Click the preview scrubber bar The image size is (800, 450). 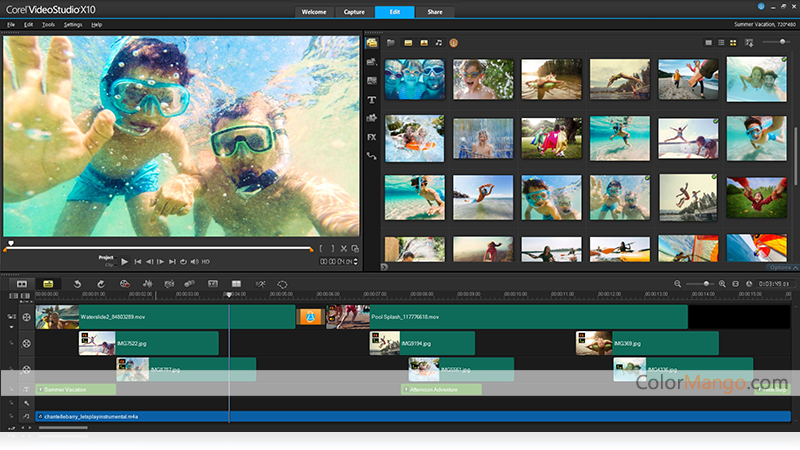158,248
